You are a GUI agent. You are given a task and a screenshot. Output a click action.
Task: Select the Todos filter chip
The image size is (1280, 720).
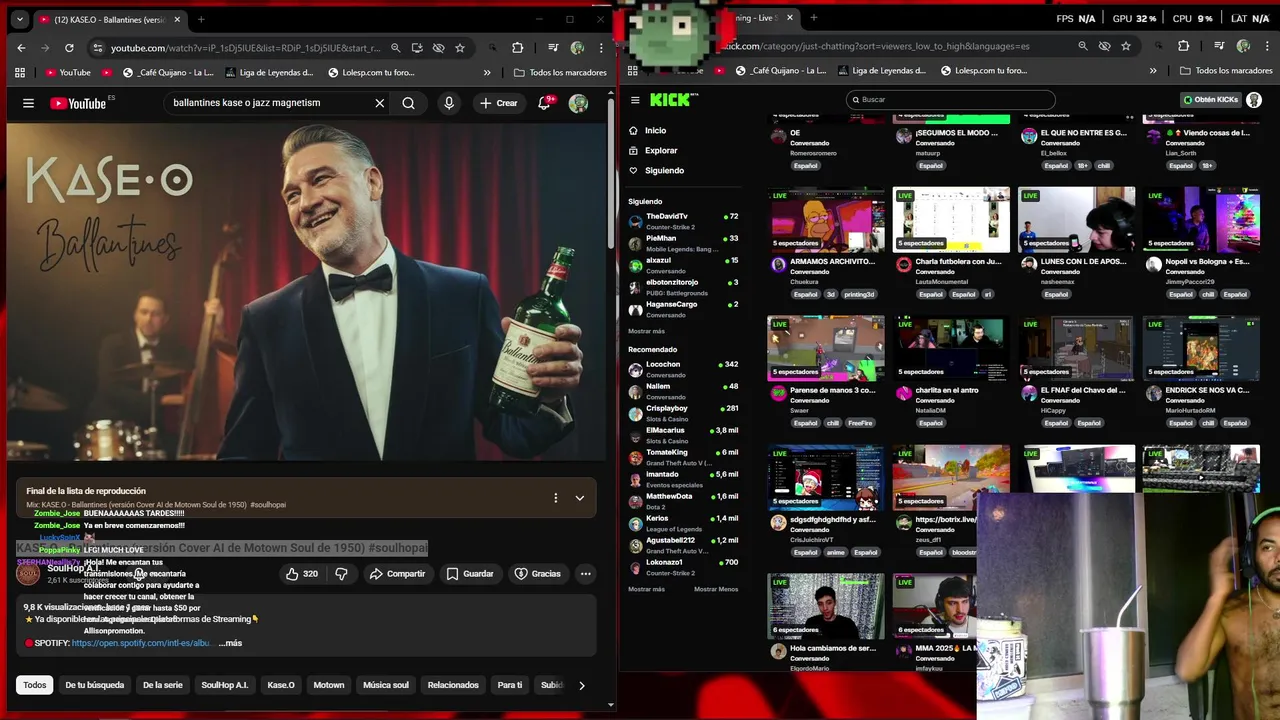point(35,685)
